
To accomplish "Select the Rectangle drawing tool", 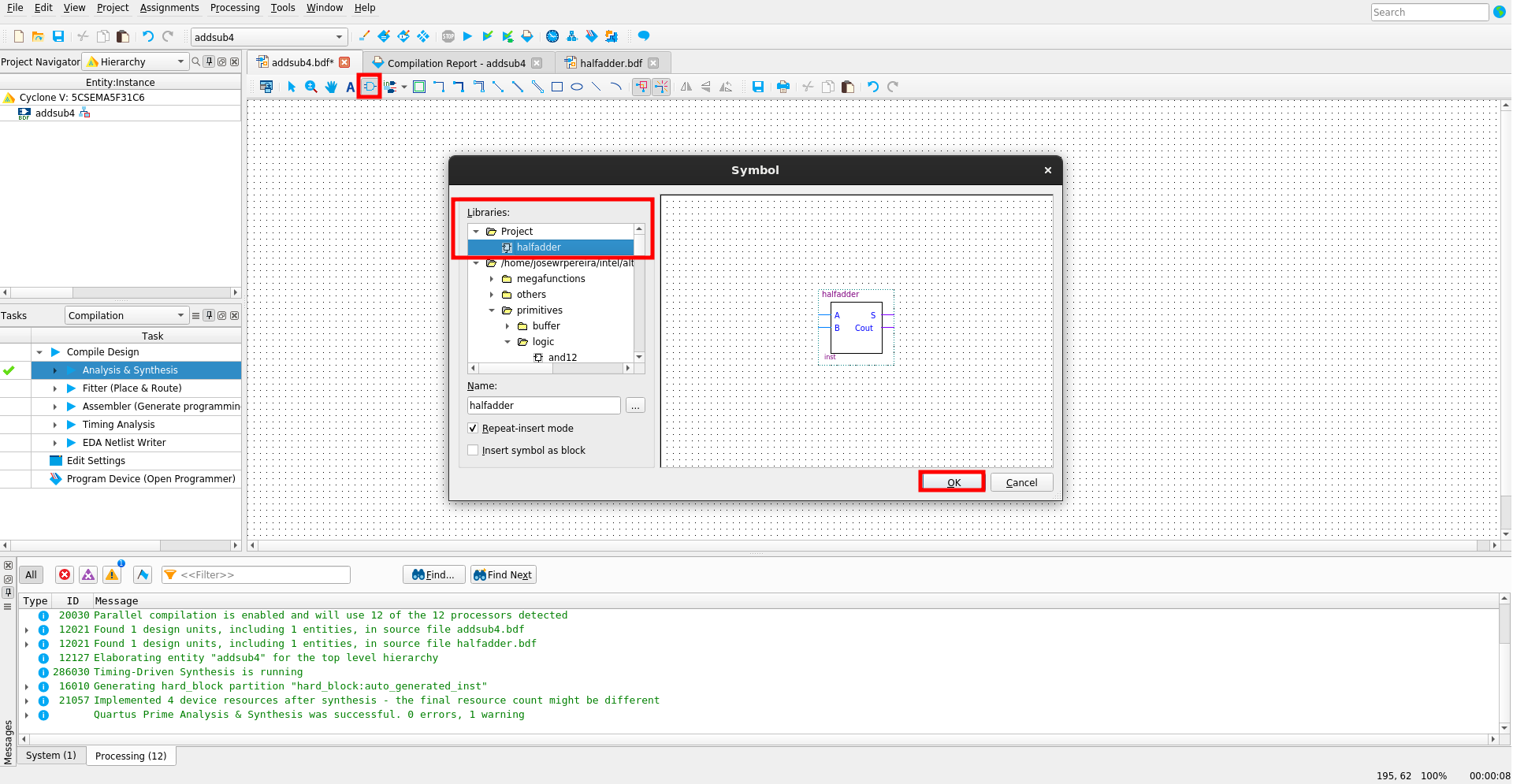I will (x=557, y=87).
